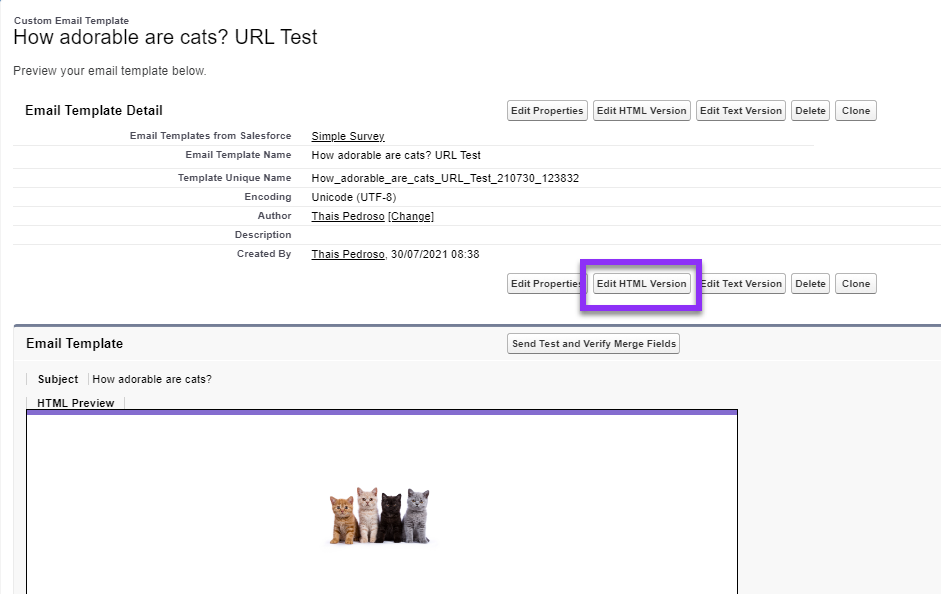Click the top Edit HTML Version button
The width and height of the screenshot is (941, 594).
642,110
